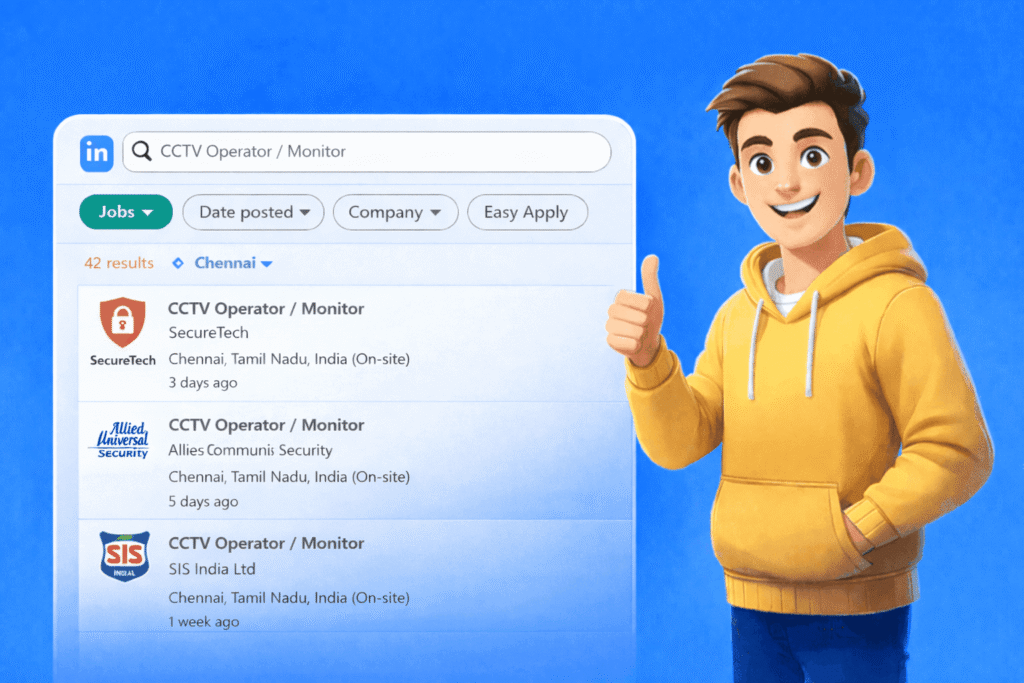Open the Allied CCTV Operator job title
This screenshot has height=683, width=1024.
pyautogui.click(x=266, y=425)
